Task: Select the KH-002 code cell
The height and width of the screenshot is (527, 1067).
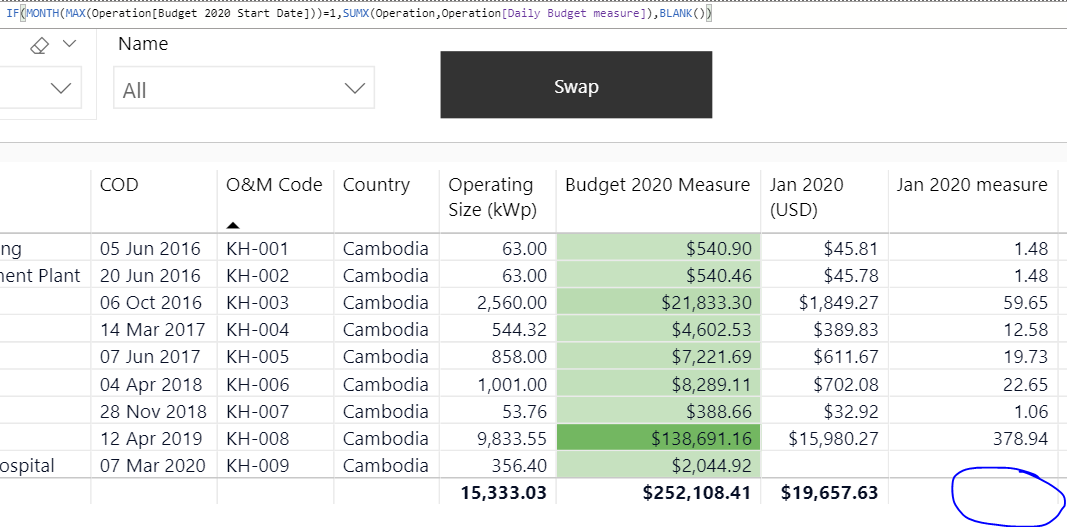Action: click(257, 276)
